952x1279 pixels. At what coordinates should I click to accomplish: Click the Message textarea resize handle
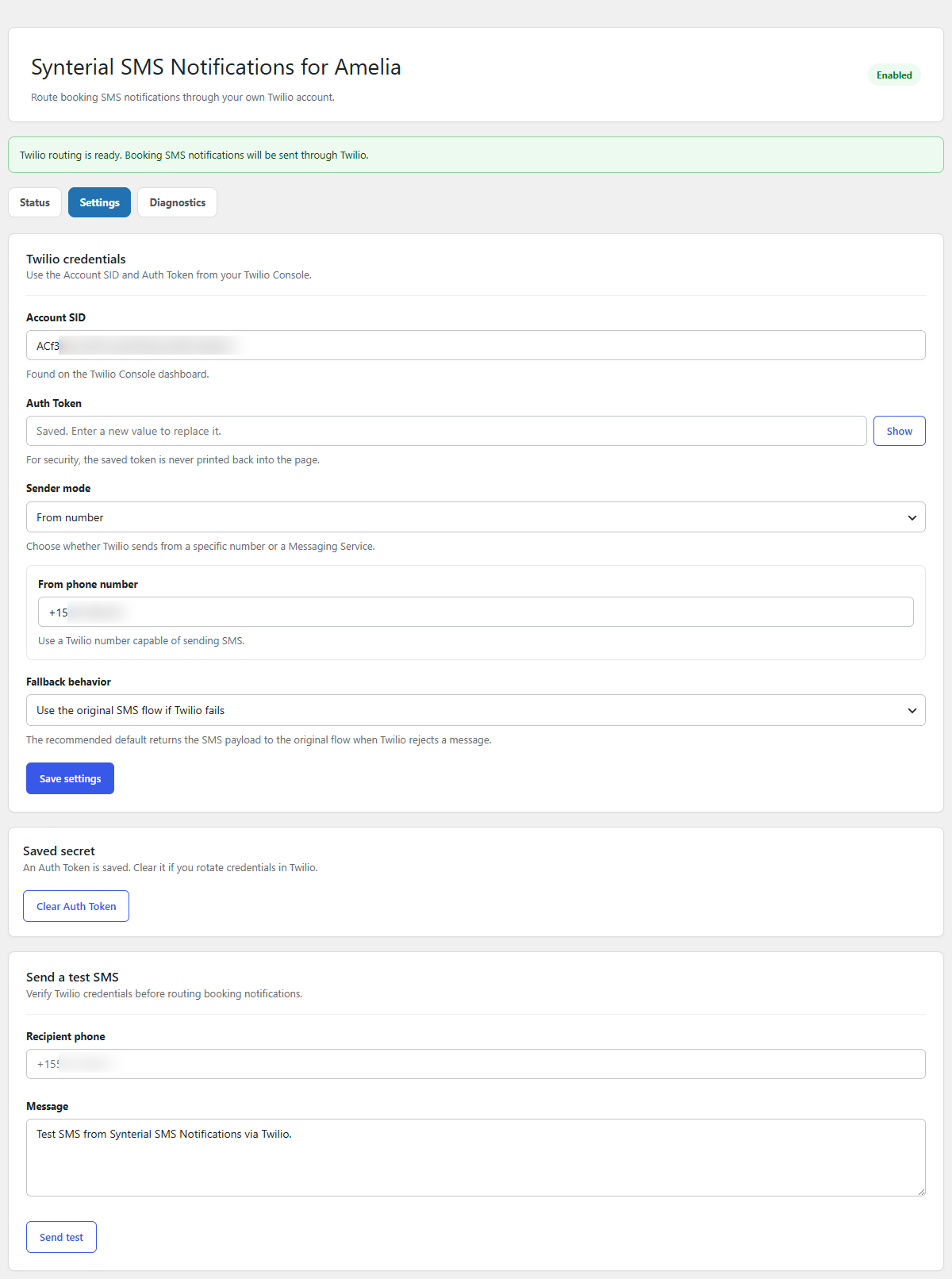[921, 1192]
